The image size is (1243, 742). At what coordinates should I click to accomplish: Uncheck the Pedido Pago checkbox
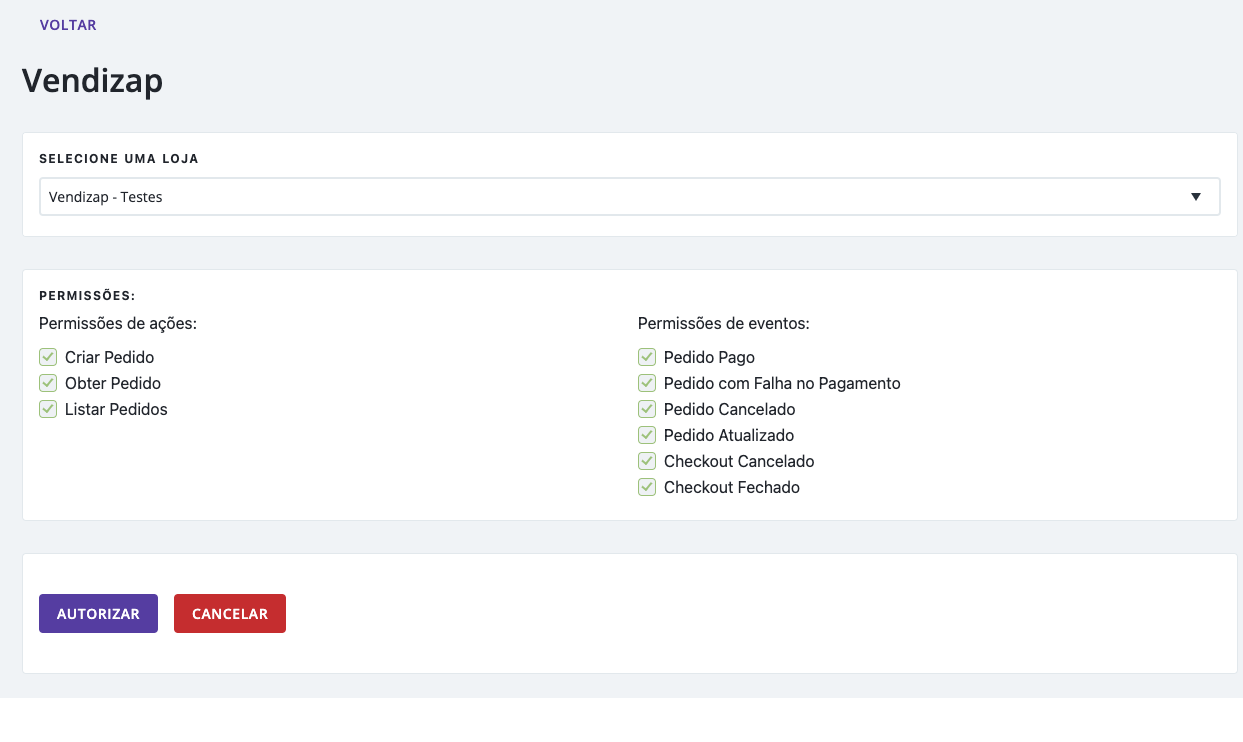[x=647, y=357]
